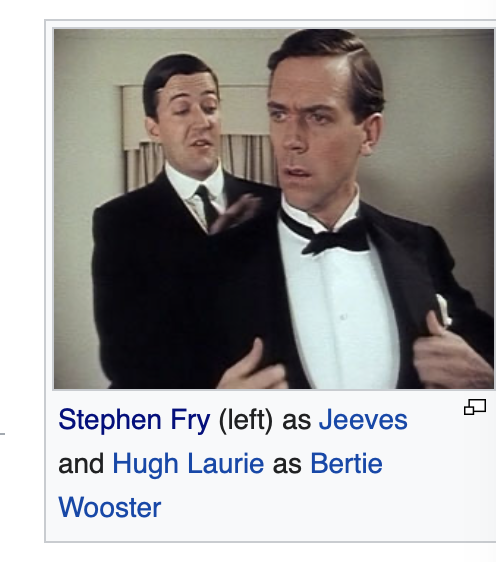This screenshot has width=496, height=562.
Task: Click the word Laurie in caption
Action: [226, 463]
